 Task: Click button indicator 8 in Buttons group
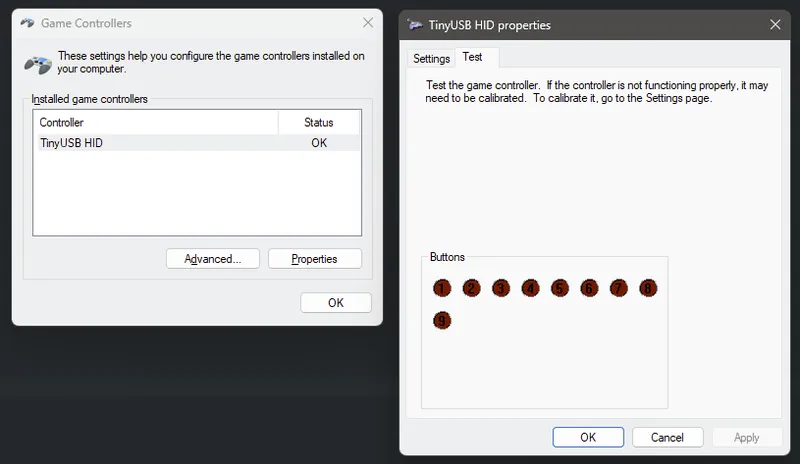click(x=648, y=288)
